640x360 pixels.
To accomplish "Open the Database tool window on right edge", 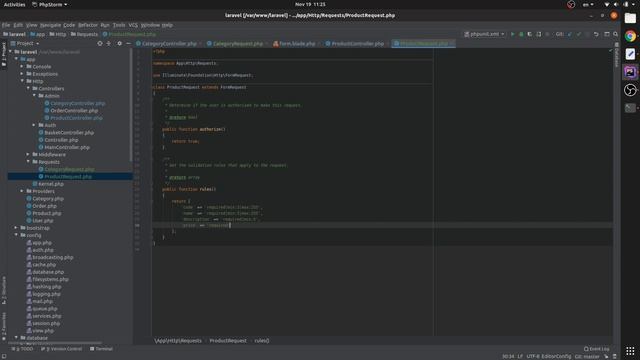I will coord(617,54).
